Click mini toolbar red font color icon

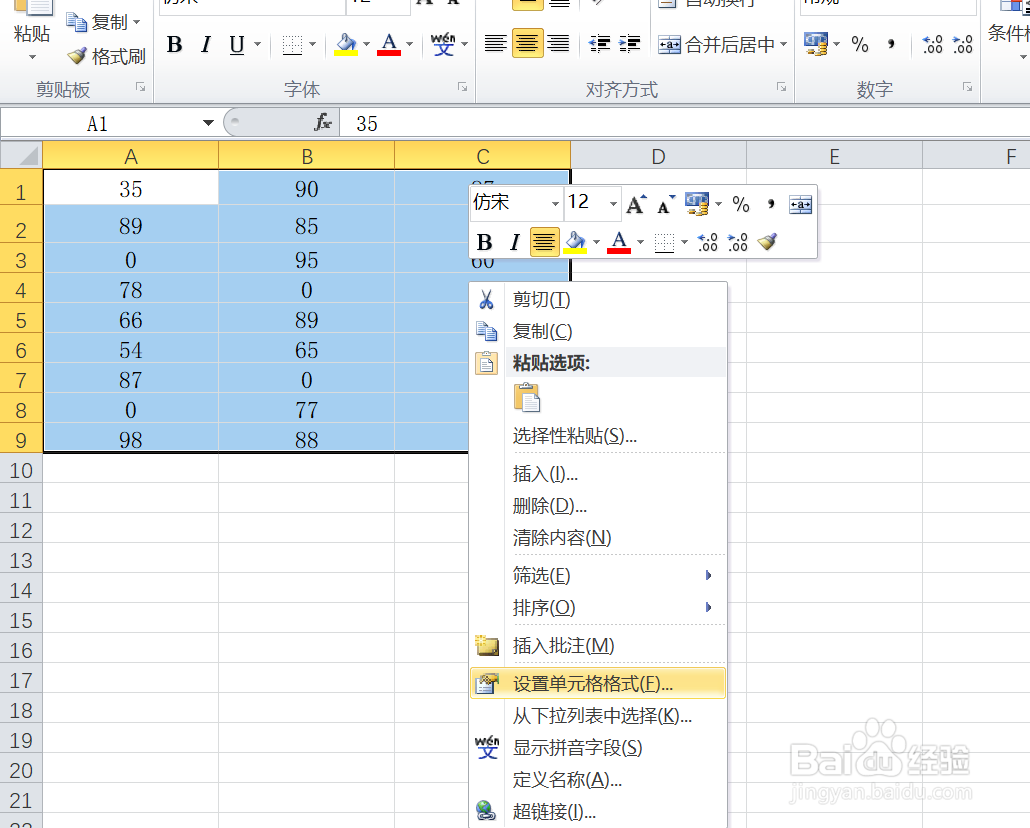coord(619,242)
